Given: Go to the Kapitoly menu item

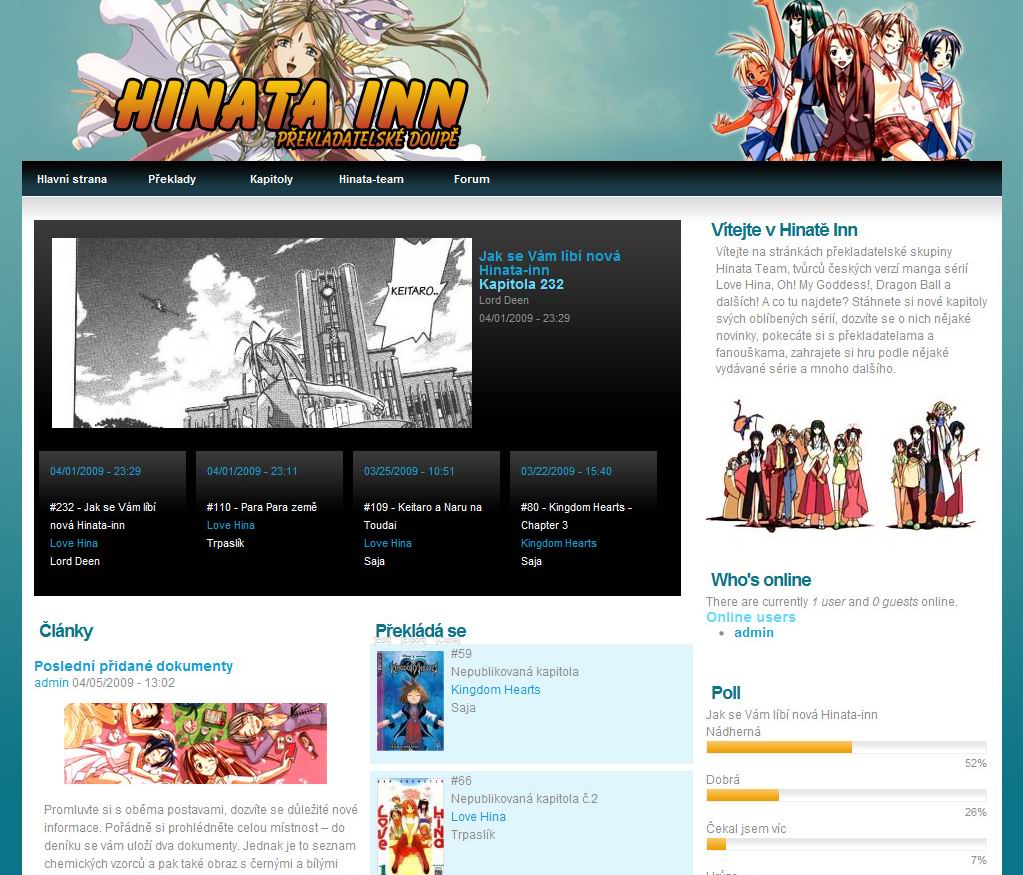Looking at the screenshot, I should tap(271, 179).
